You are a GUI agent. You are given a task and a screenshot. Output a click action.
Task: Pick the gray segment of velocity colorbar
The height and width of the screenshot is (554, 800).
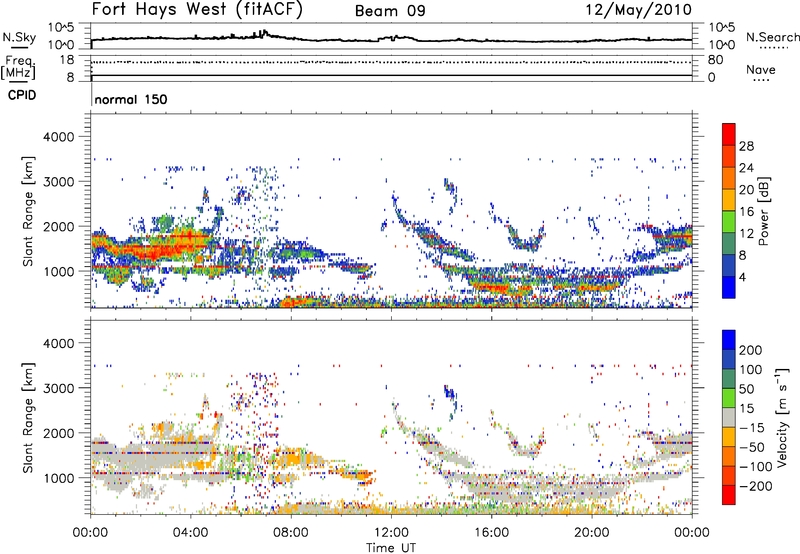tap(729, 417)
